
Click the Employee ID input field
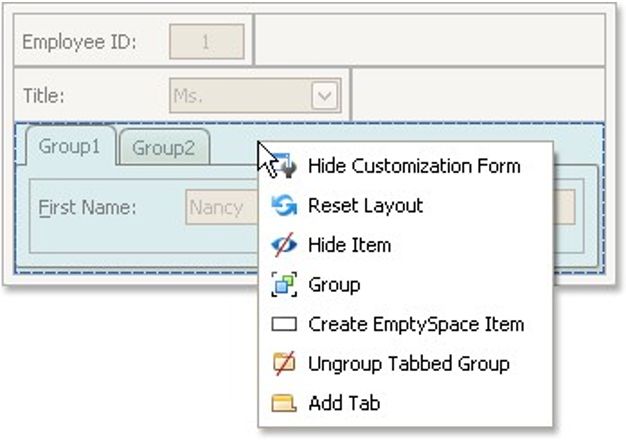pyautogui.click(x=207, y=42)
